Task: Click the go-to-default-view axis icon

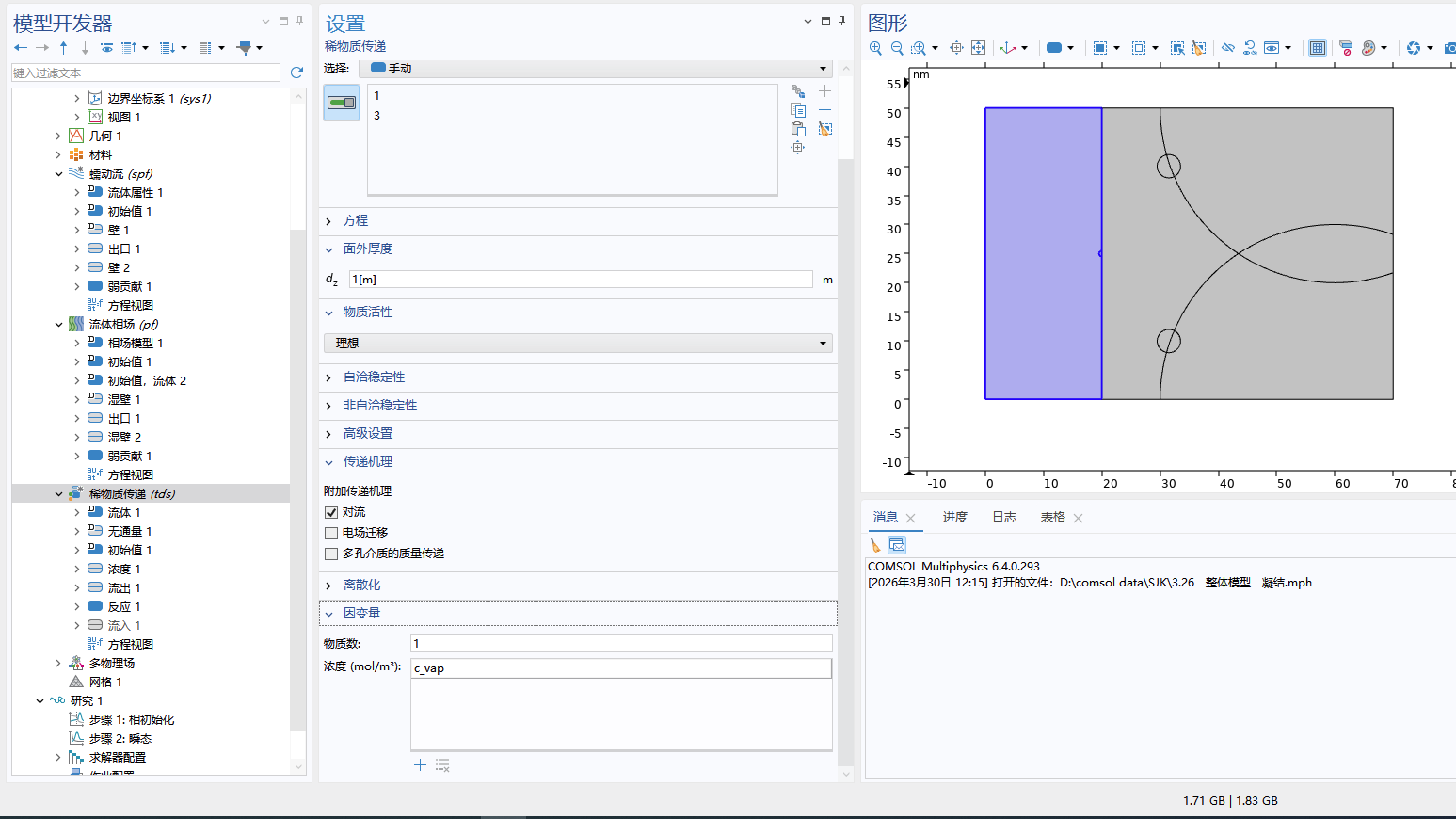Action: 1008,47
